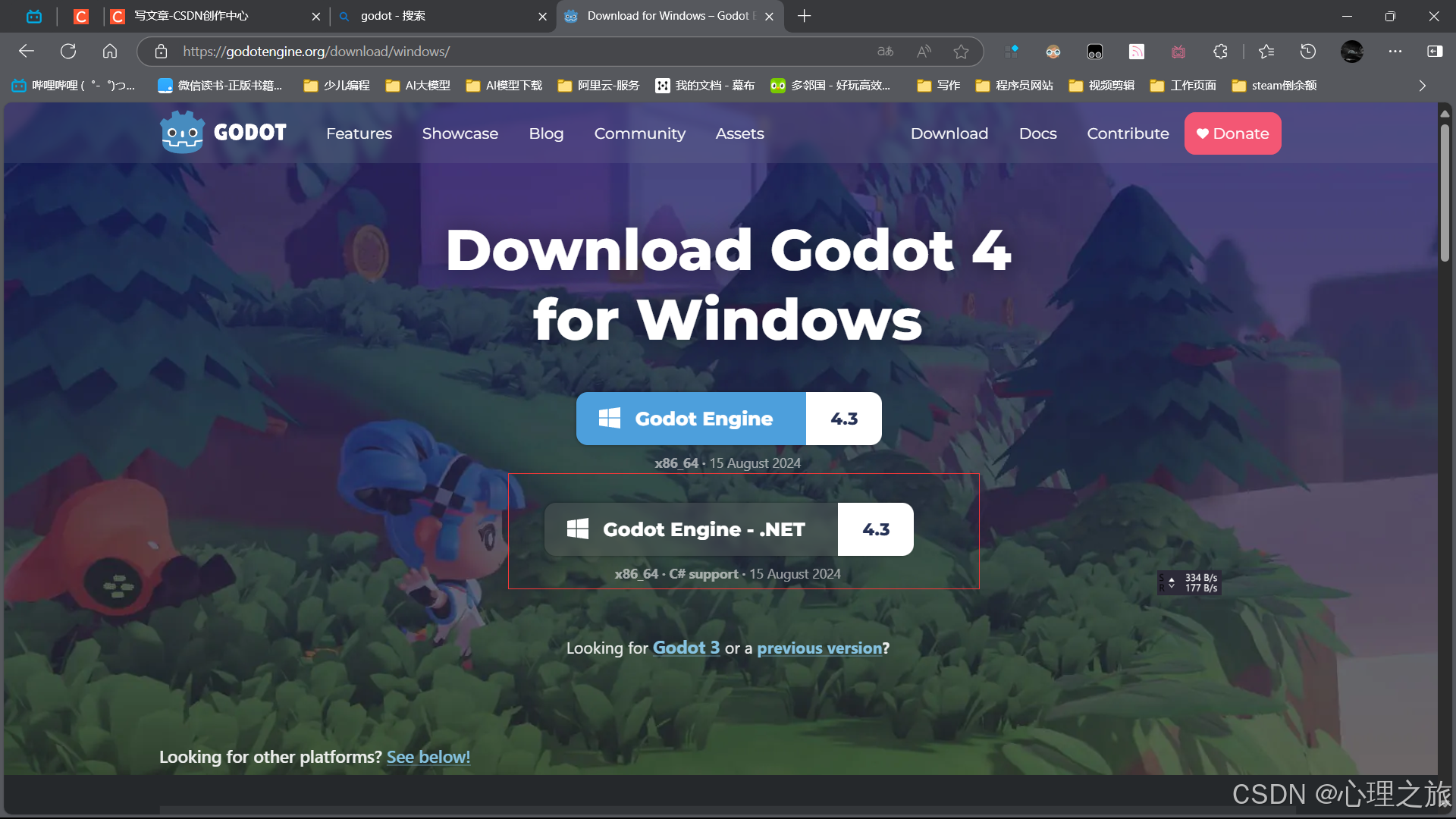
Task: Click the Godot robot logo
Action: pyautogui.click(x=182, y=132)
